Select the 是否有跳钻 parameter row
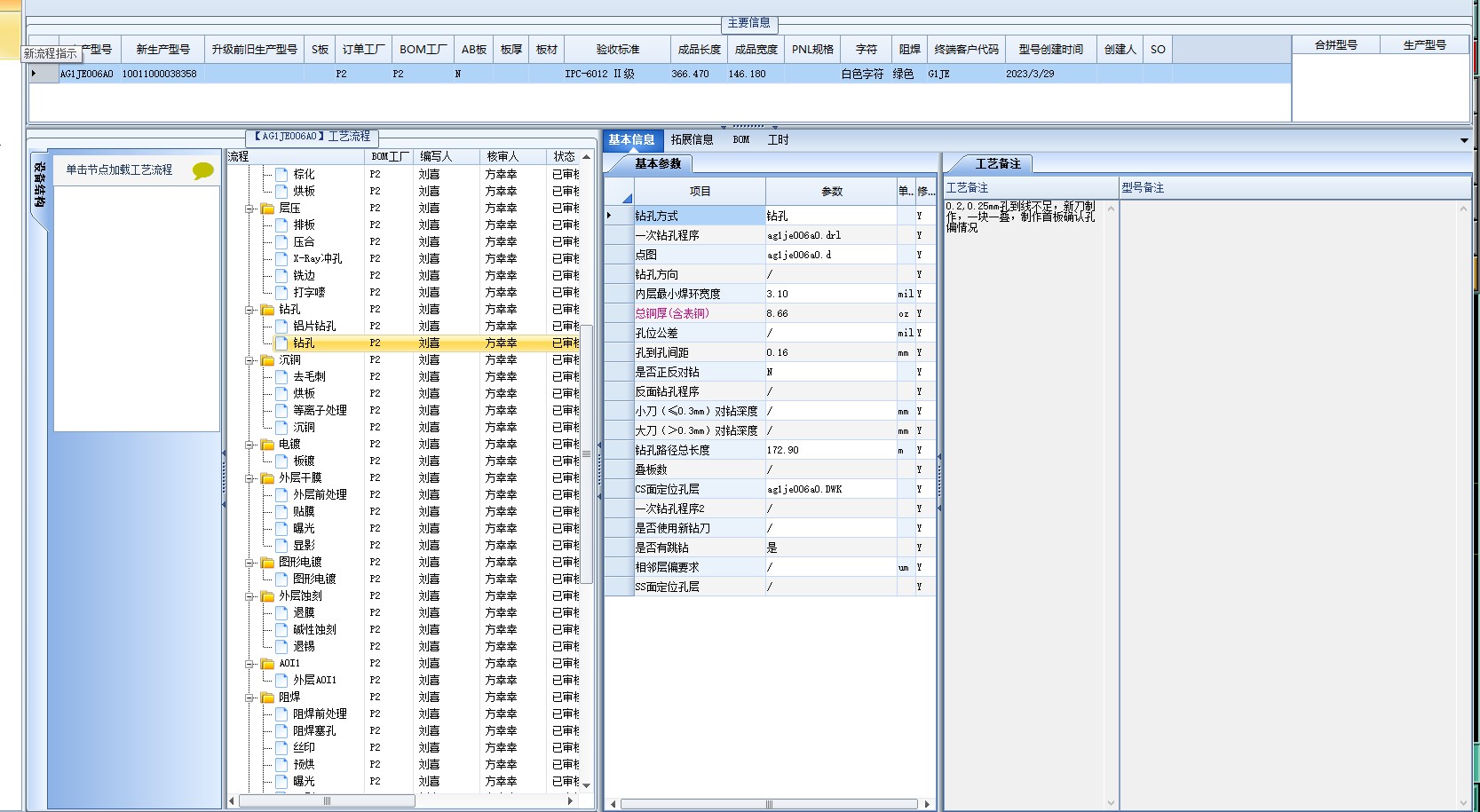1480x812 pixels. coord(771,548)
